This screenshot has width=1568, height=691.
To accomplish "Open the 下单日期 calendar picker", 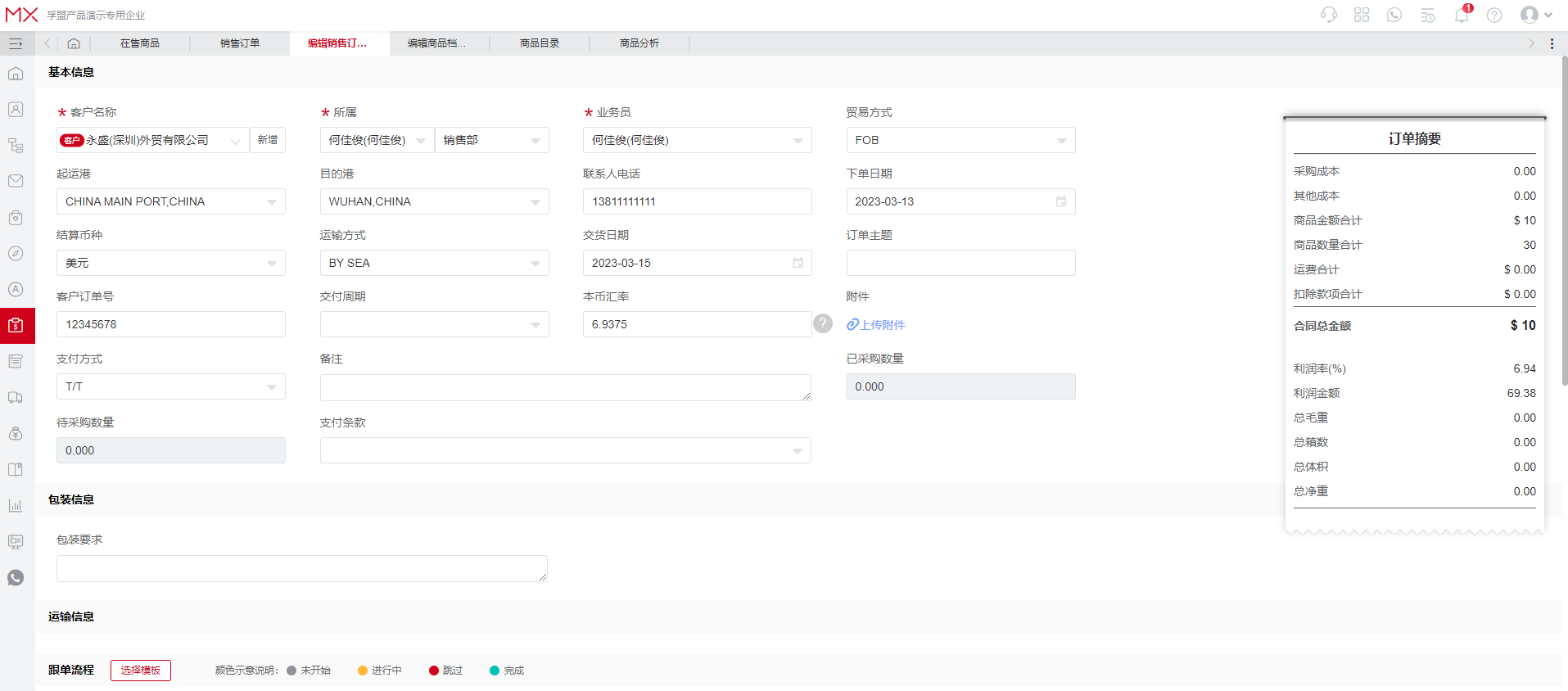I will tap(1061, 201).
